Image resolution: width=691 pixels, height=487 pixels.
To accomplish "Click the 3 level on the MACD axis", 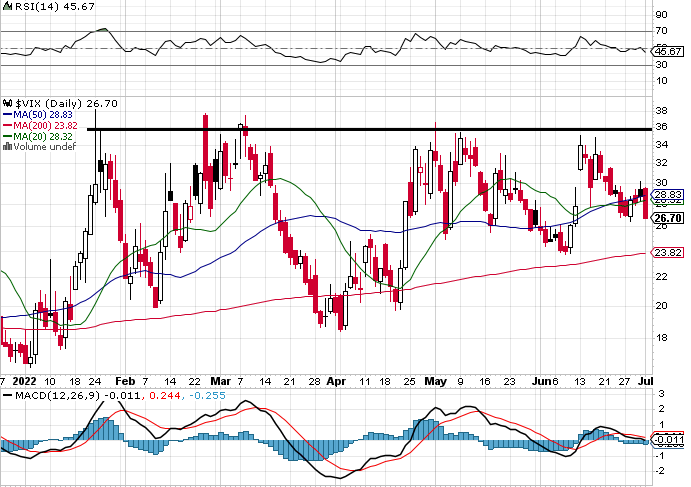I will [661, 394].
